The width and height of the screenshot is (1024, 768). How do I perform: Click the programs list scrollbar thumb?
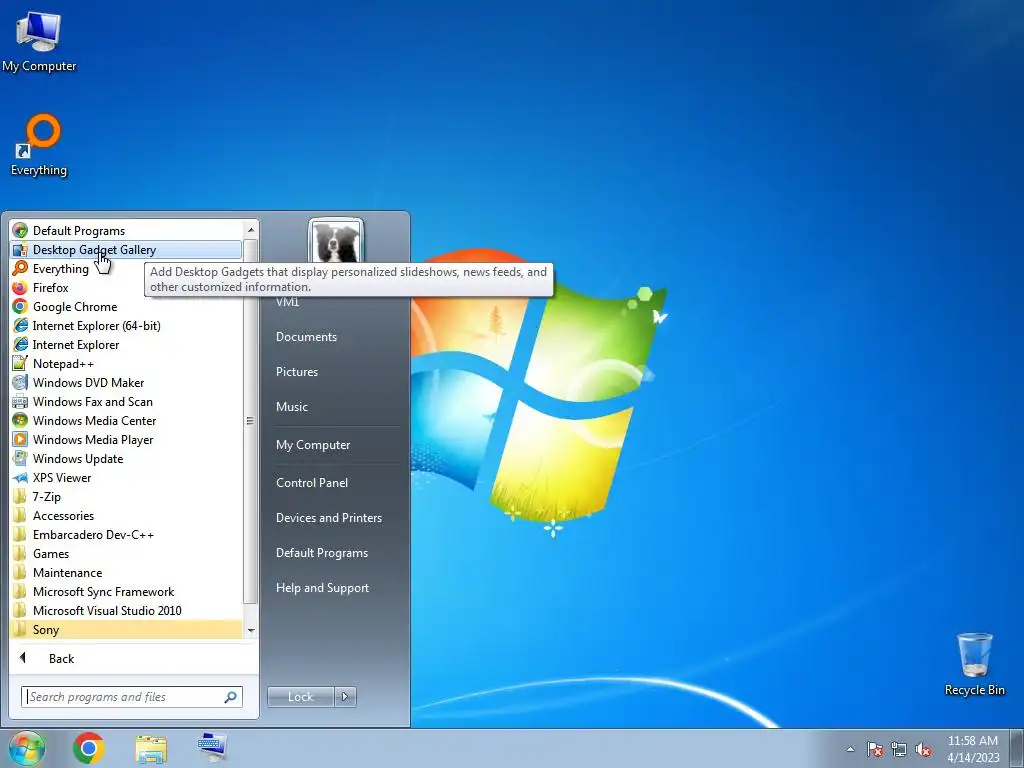tap(250, 421)
